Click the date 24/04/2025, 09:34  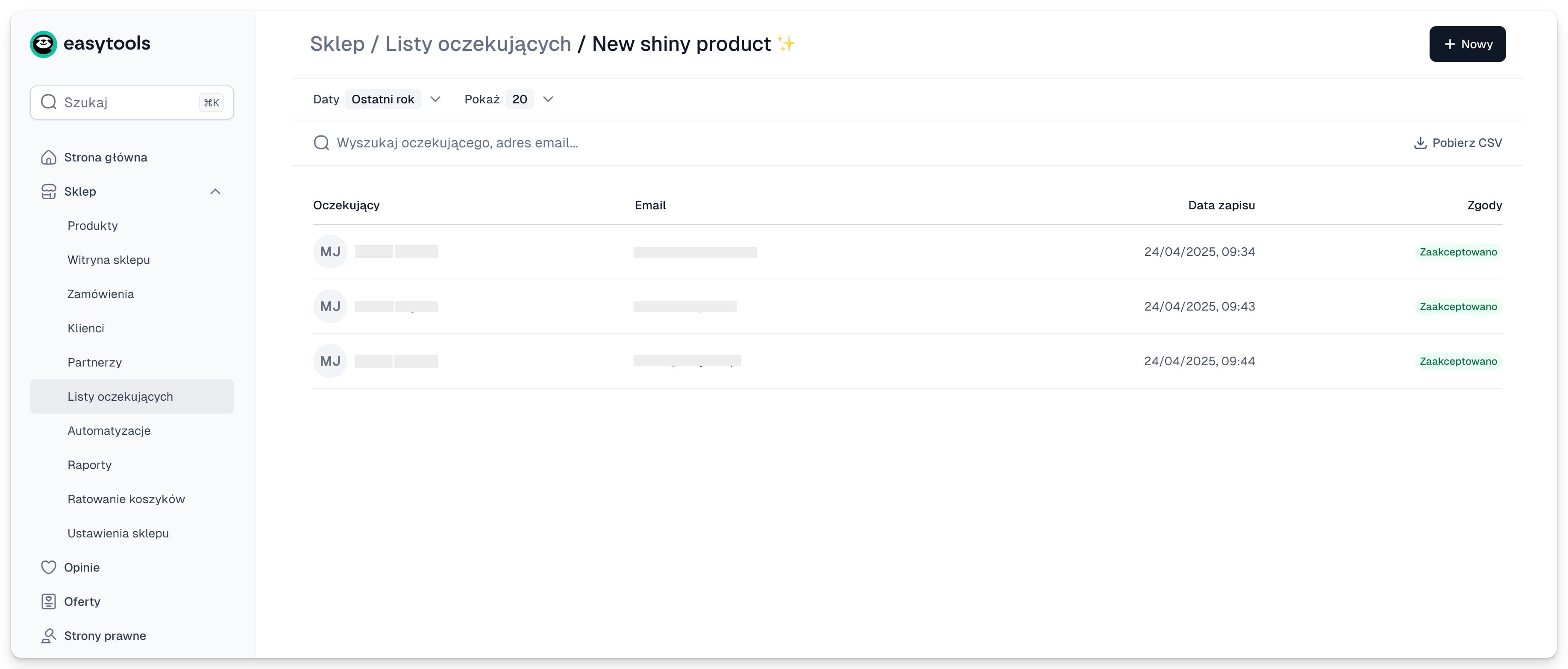coord(1199,252)
